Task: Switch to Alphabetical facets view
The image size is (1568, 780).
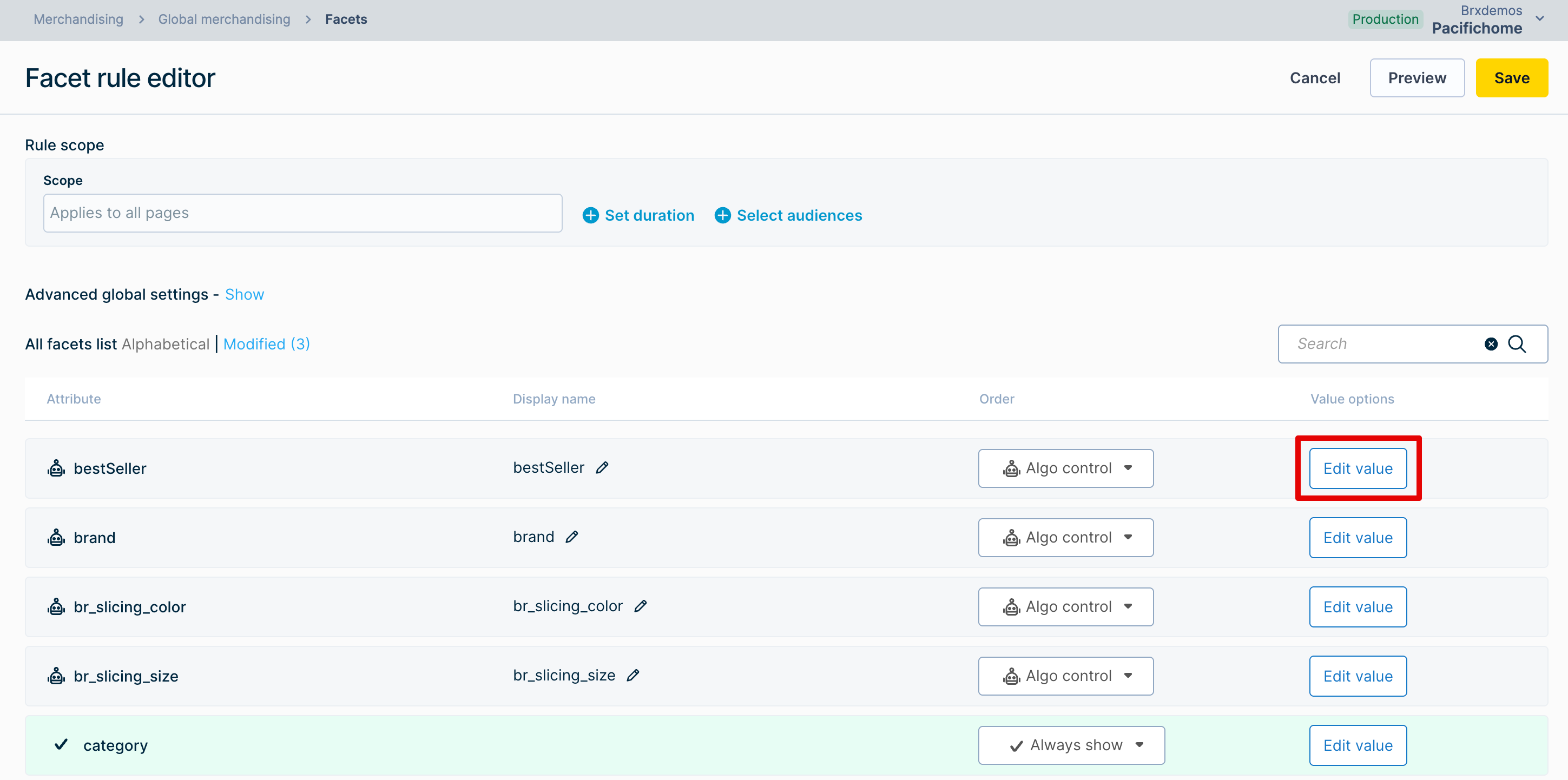Action: point(166,344)
